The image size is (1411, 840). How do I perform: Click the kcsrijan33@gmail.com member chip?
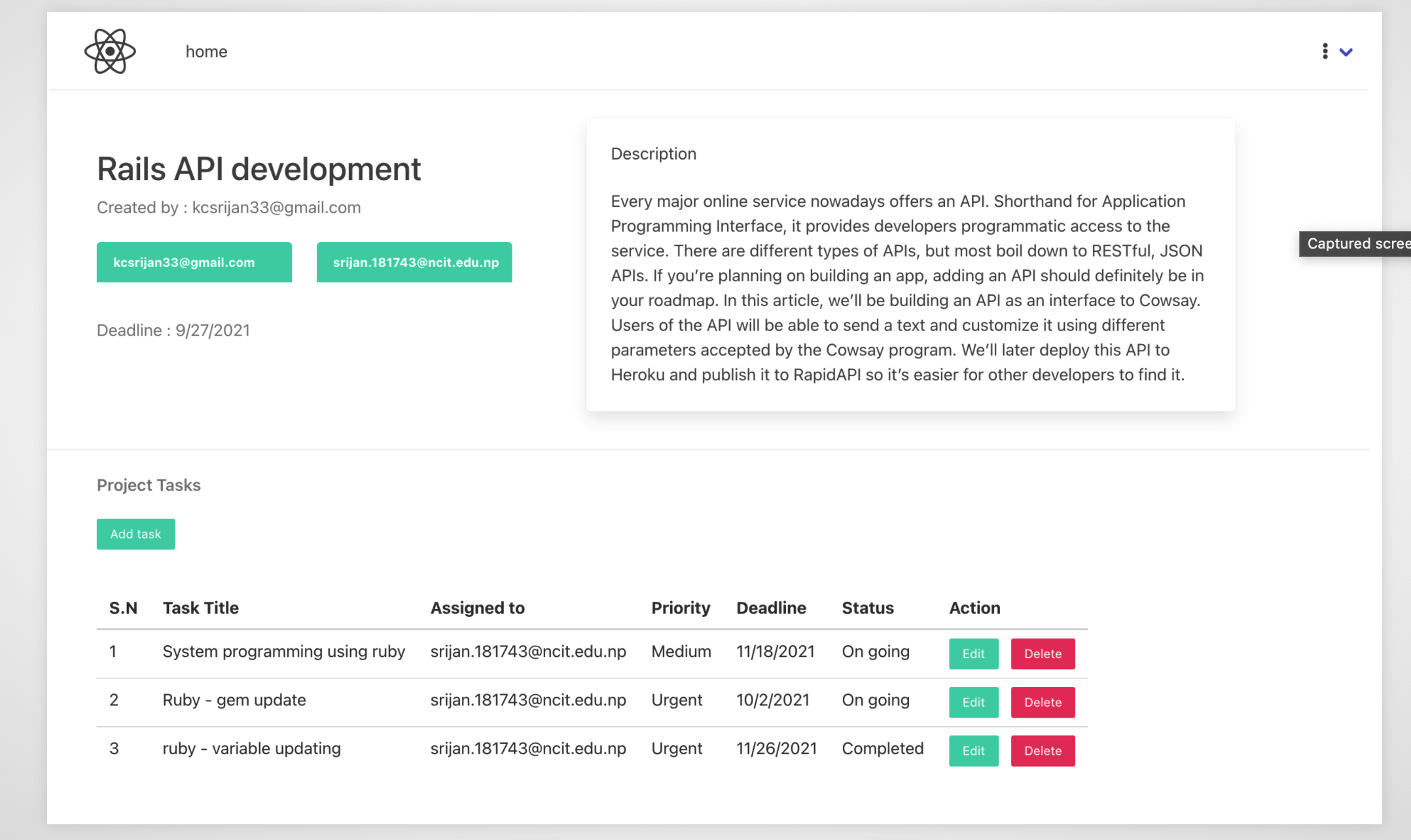coord(194,262)
